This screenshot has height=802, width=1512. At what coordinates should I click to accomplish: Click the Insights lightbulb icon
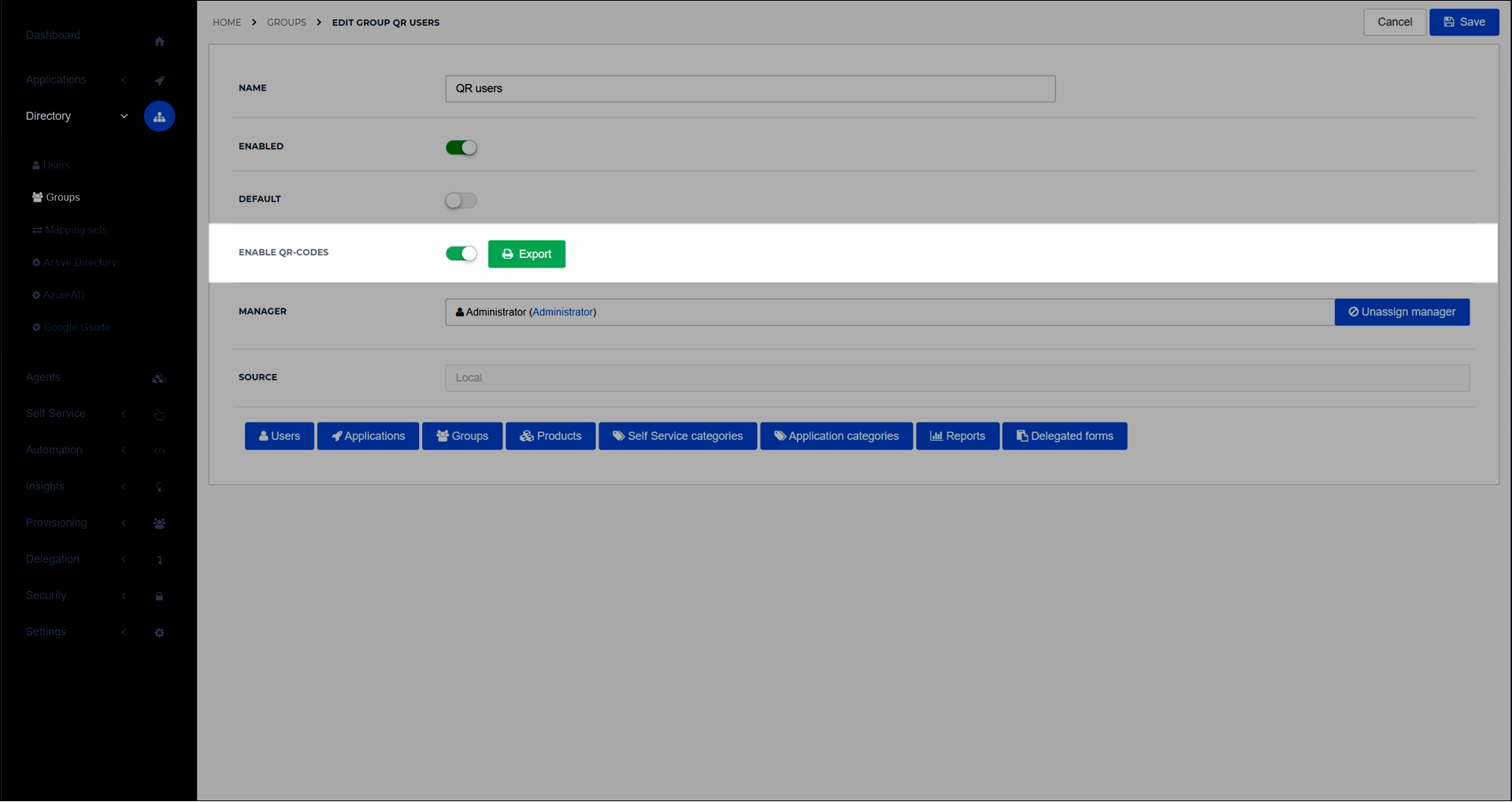coord(159,487)
